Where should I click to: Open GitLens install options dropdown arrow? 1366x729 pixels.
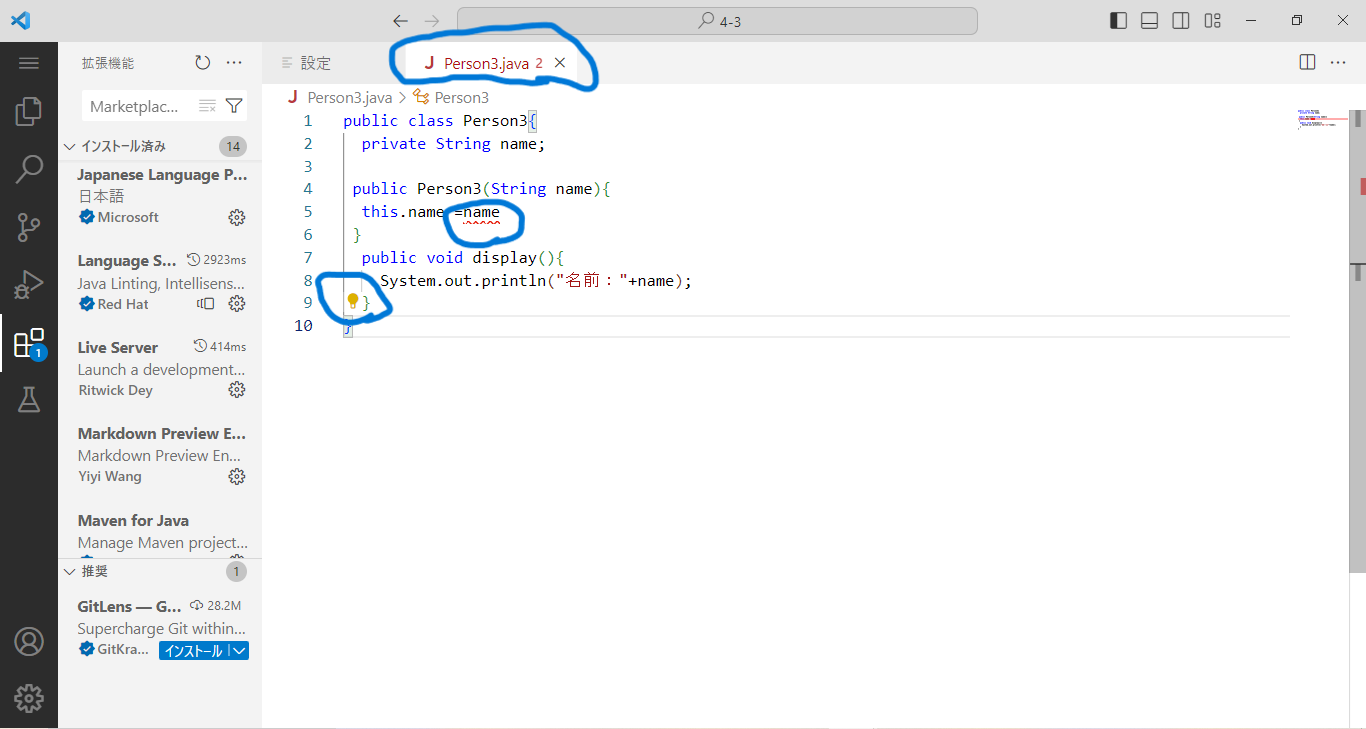click(x=238, y=649)
